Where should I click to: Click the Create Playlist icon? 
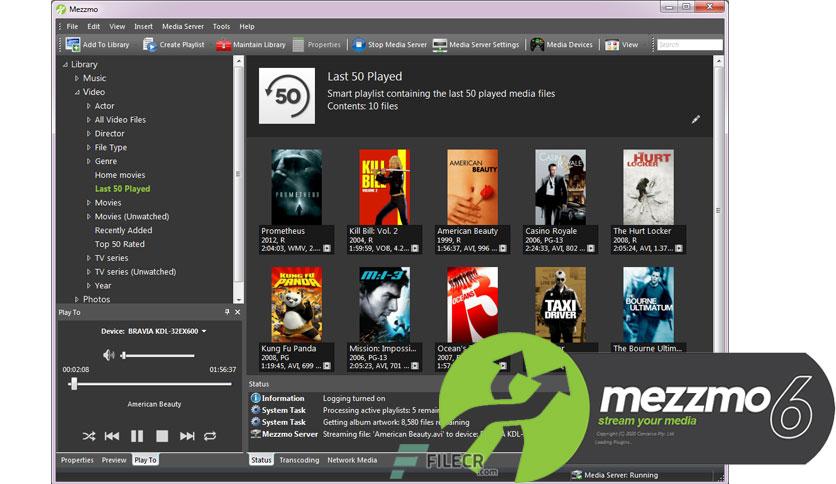[x=150, y=45]
